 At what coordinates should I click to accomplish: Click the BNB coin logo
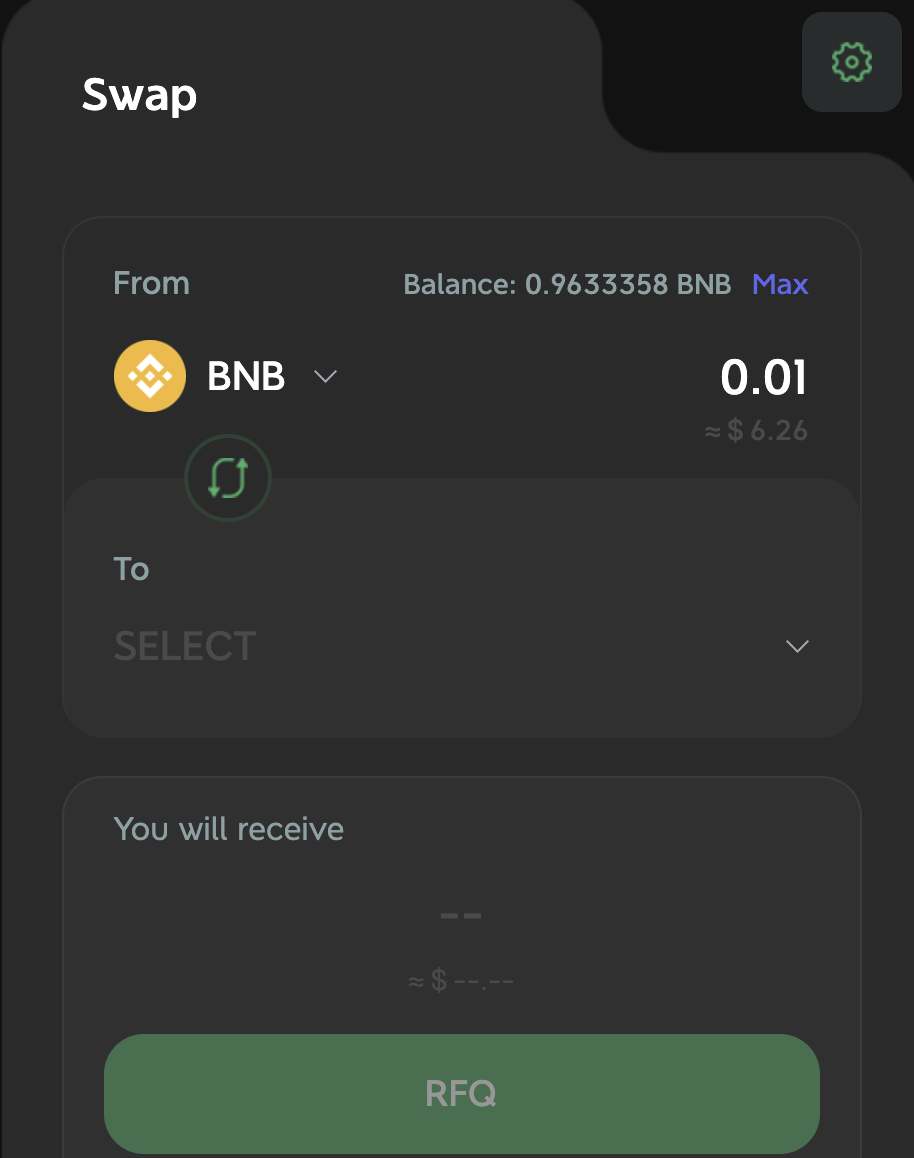[x=150, y=376]
